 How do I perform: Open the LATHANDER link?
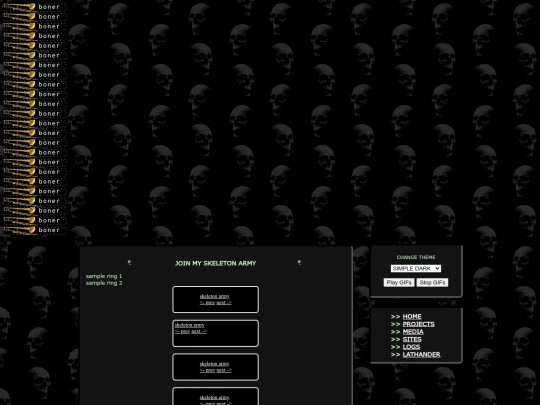421,354
